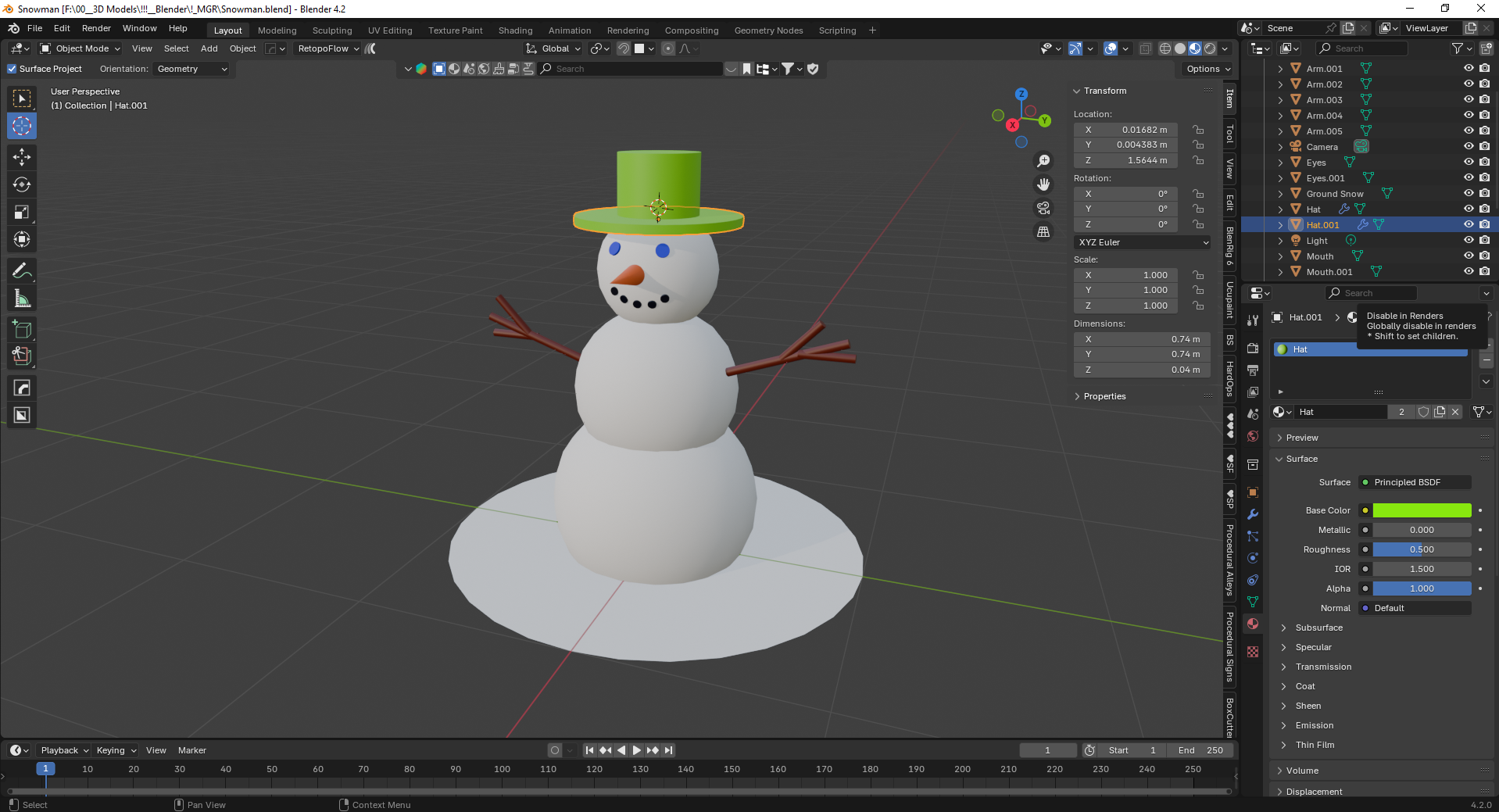Click the Principled BSDF surface button

[1415, 482]
